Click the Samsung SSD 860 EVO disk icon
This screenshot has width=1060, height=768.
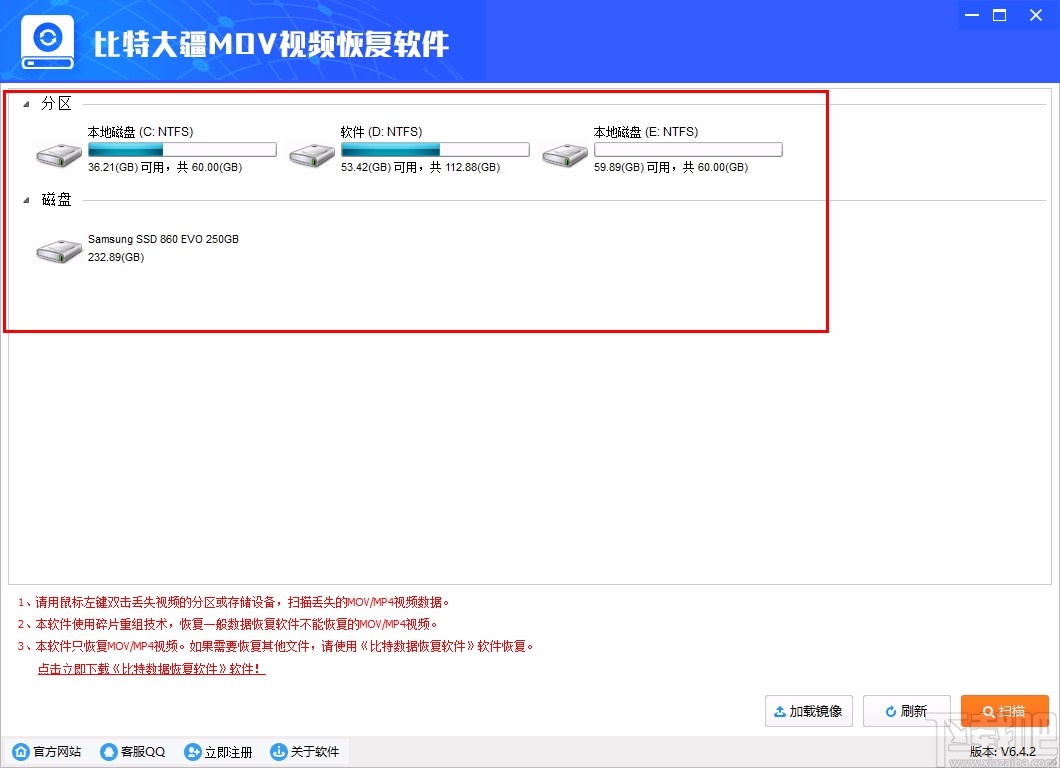coord(57,249)
